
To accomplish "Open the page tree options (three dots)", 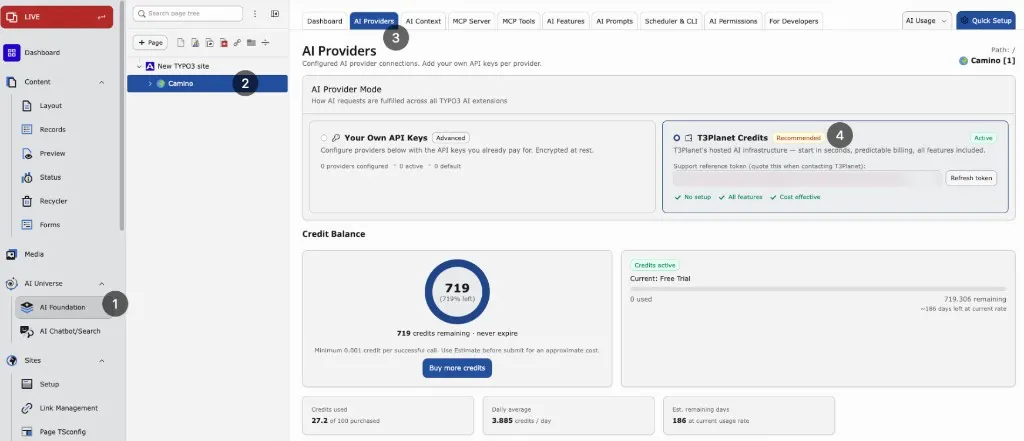I will (x=255, y=14).
